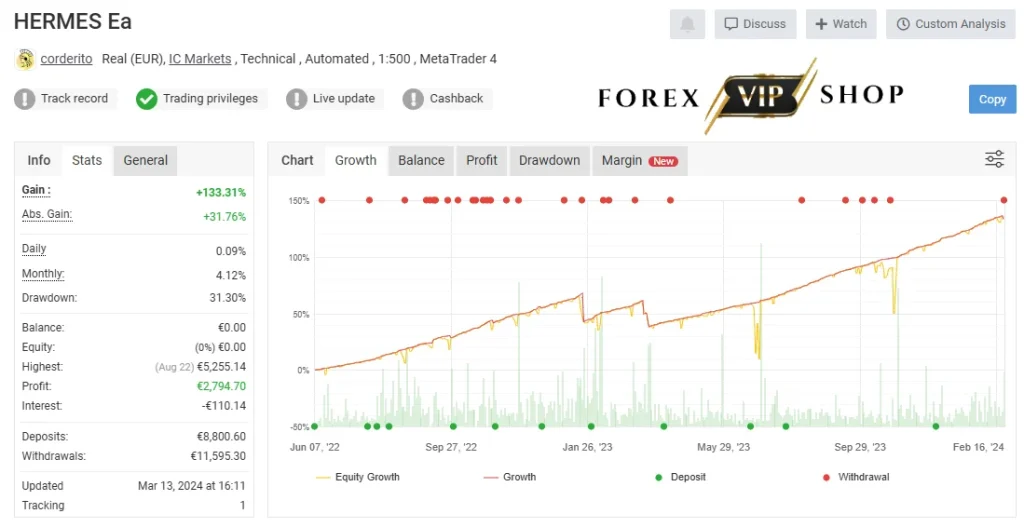
Task: Switch to the Info tab
Action: 39,160
